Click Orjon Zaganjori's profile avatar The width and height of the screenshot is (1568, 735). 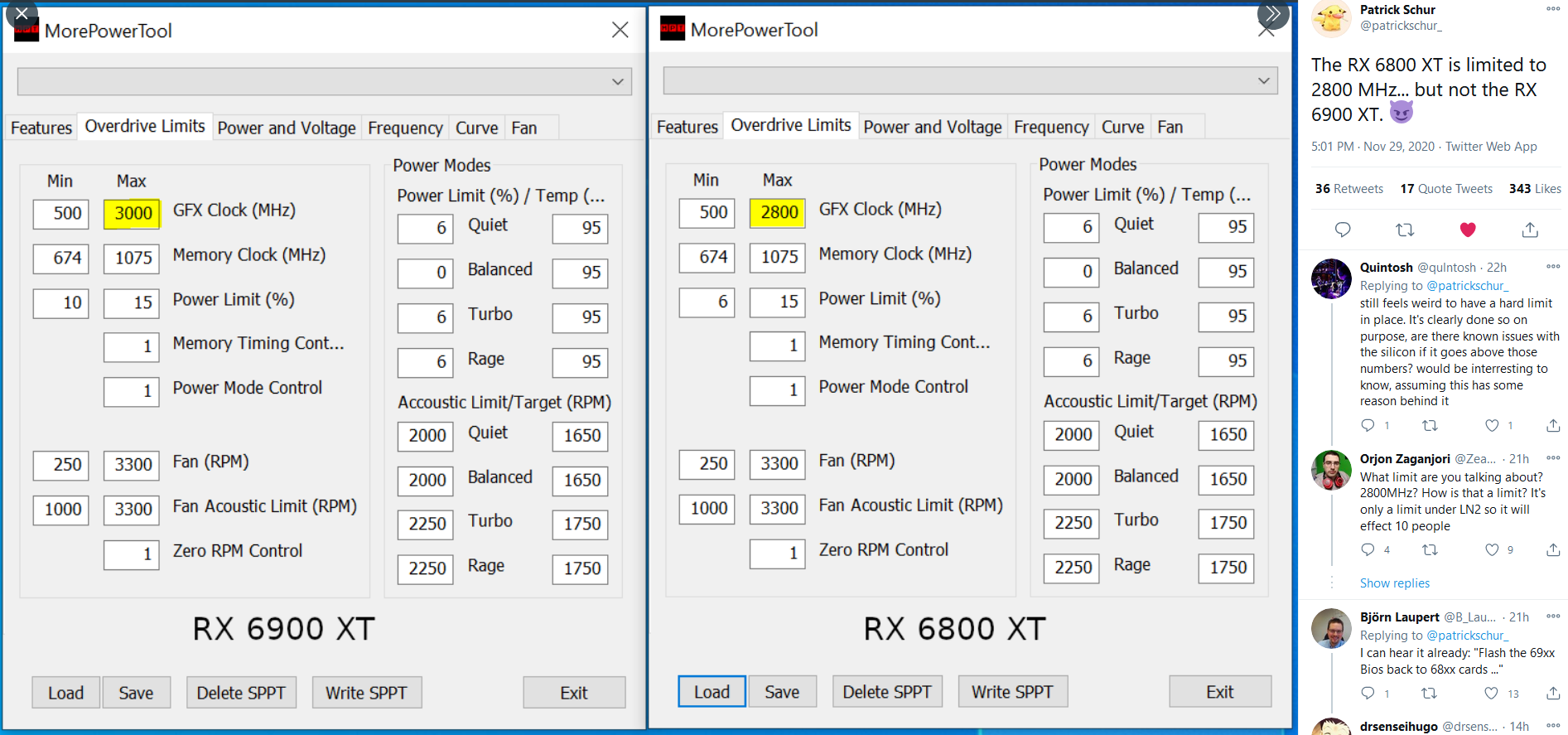pyautogui.click(x=1331, y=470)
